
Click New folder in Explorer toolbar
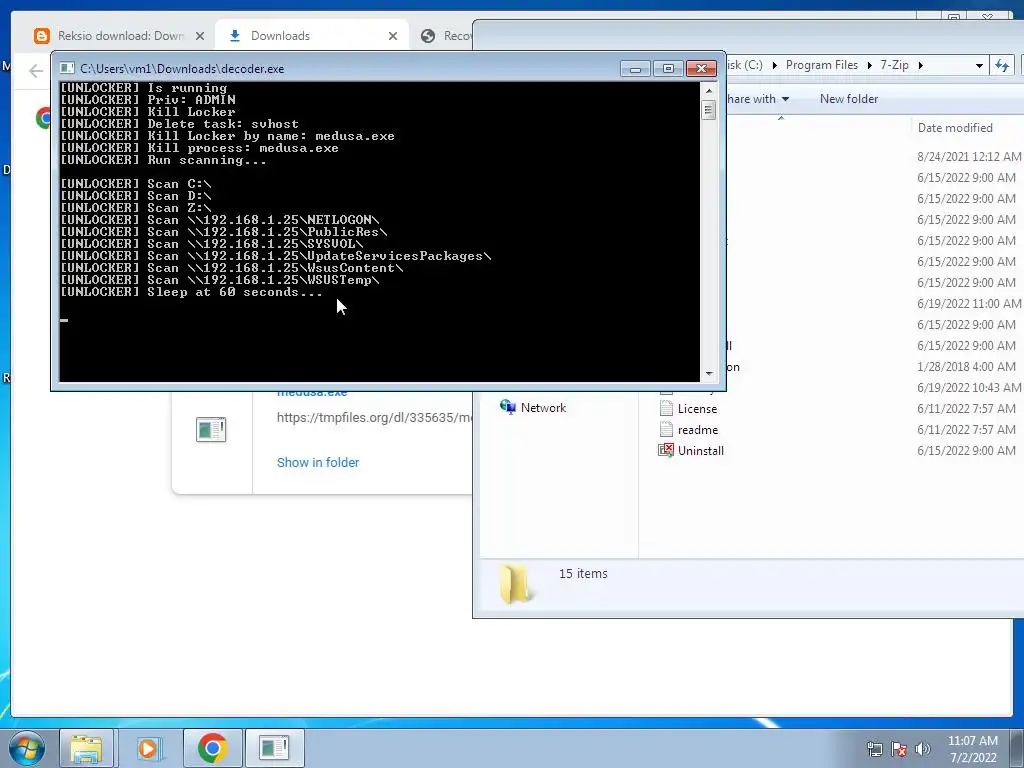coord(848,99)
